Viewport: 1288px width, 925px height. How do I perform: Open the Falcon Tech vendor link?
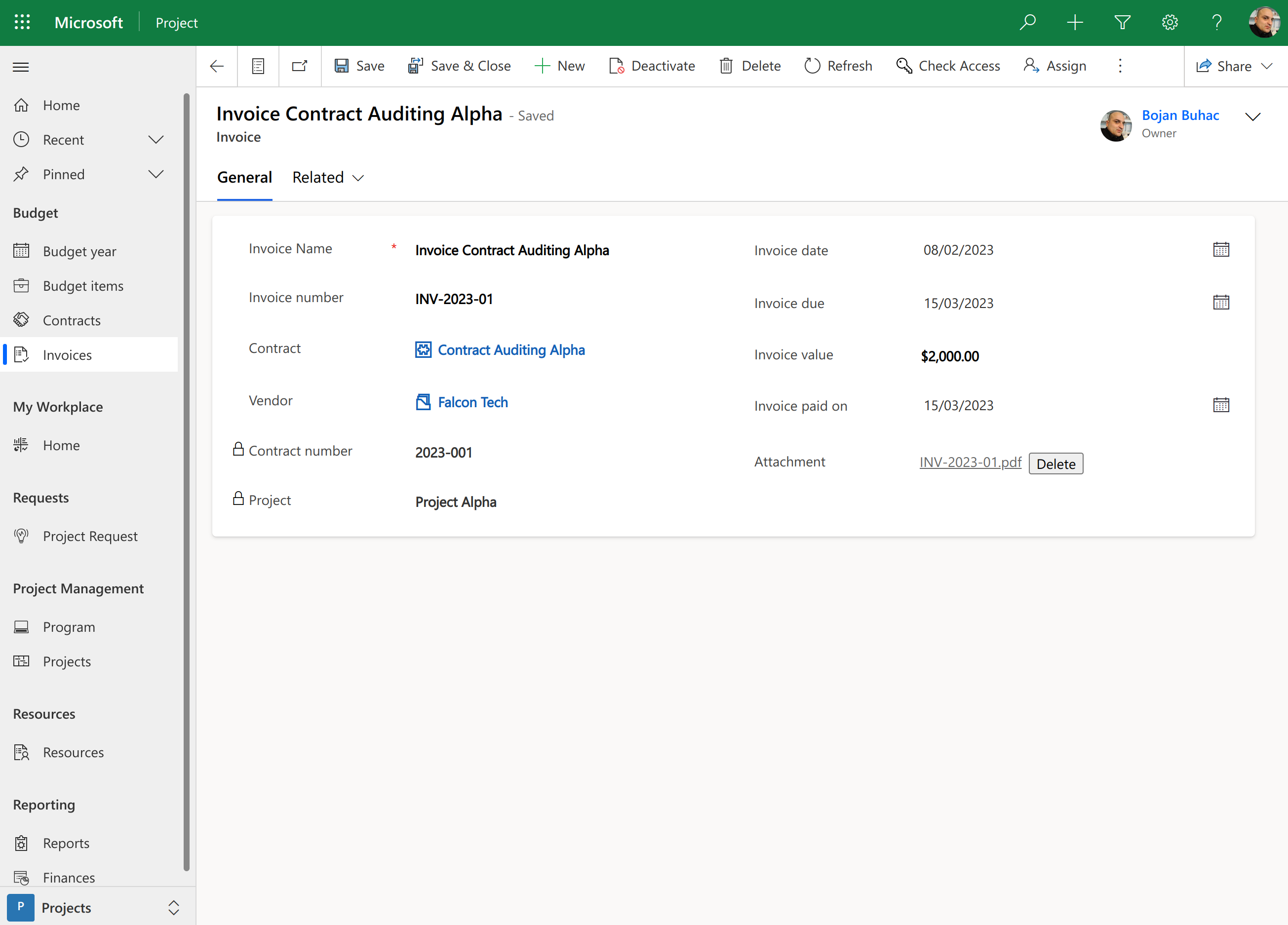[x=472, y=402]
